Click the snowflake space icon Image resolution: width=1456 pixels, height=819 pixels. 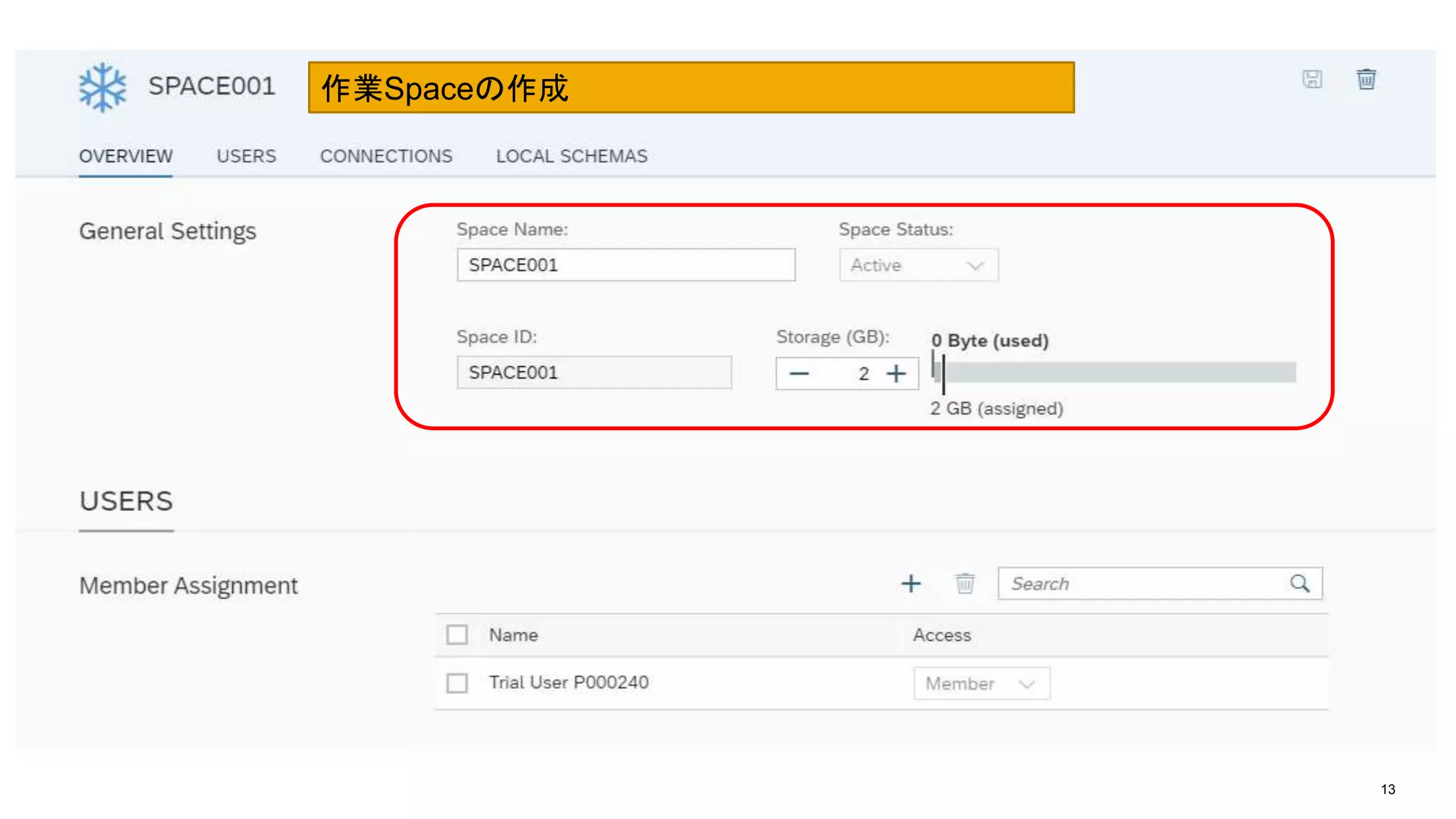pyautogui.click(x=102, y=87)
